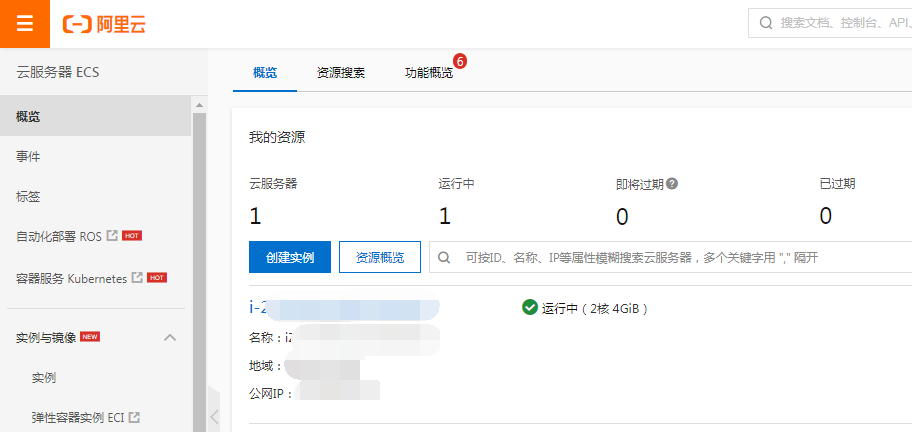Screen dimensions: 912x432
Task: Open 弹性容器实例 ECI sidebar item
Action: coord(78,417)
